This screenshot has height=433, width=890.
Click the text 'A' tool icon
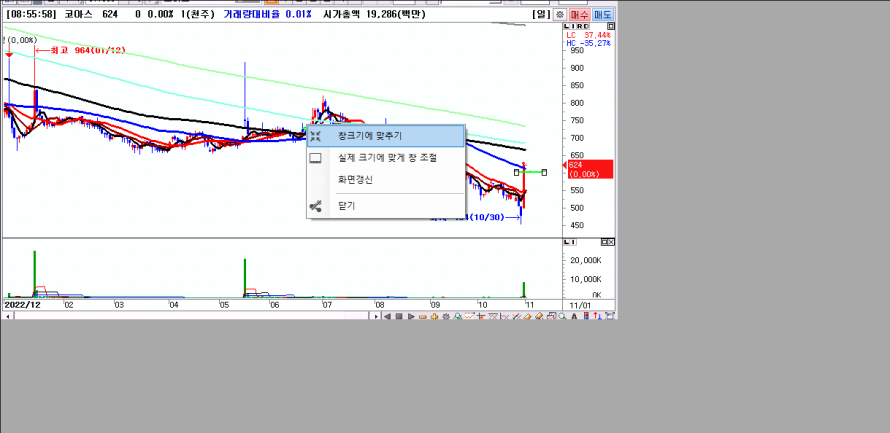[x=574, y=317]
